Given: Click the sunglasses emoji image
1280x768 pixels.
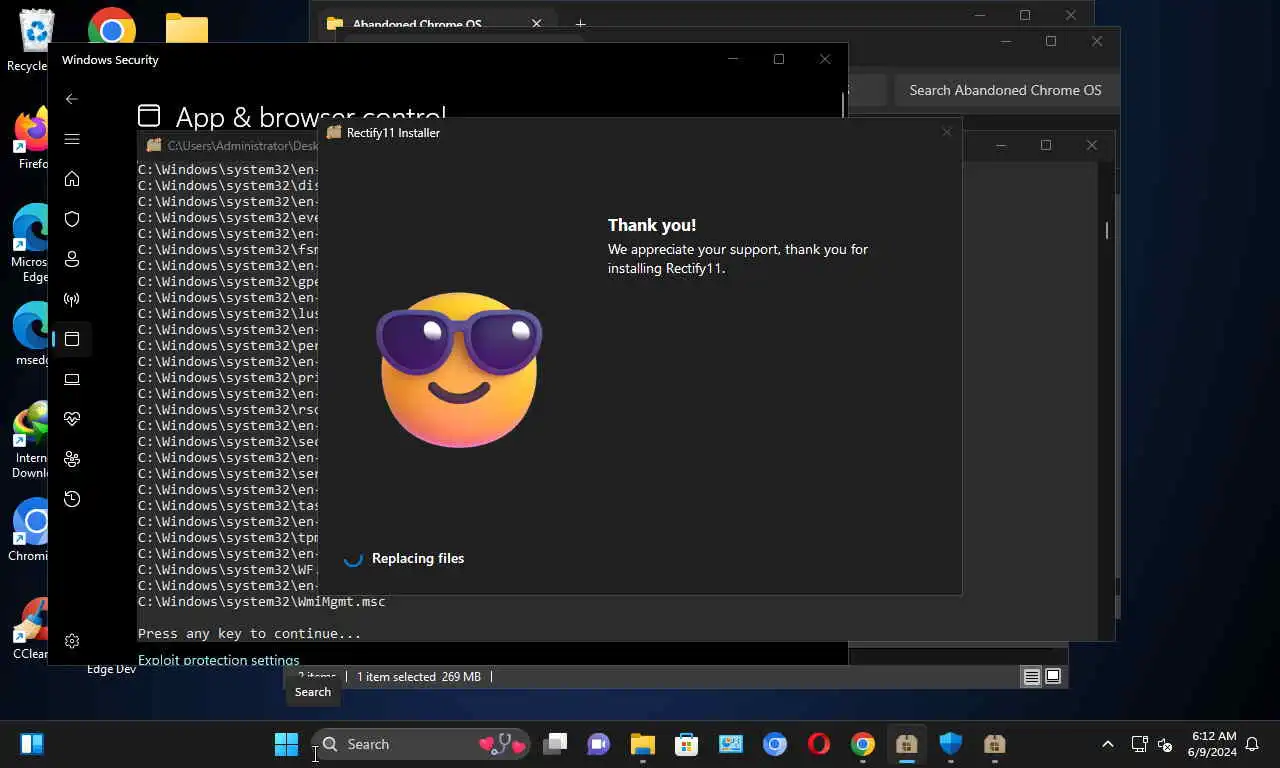Looking at the screenshot, I should (x=459, y=370).
